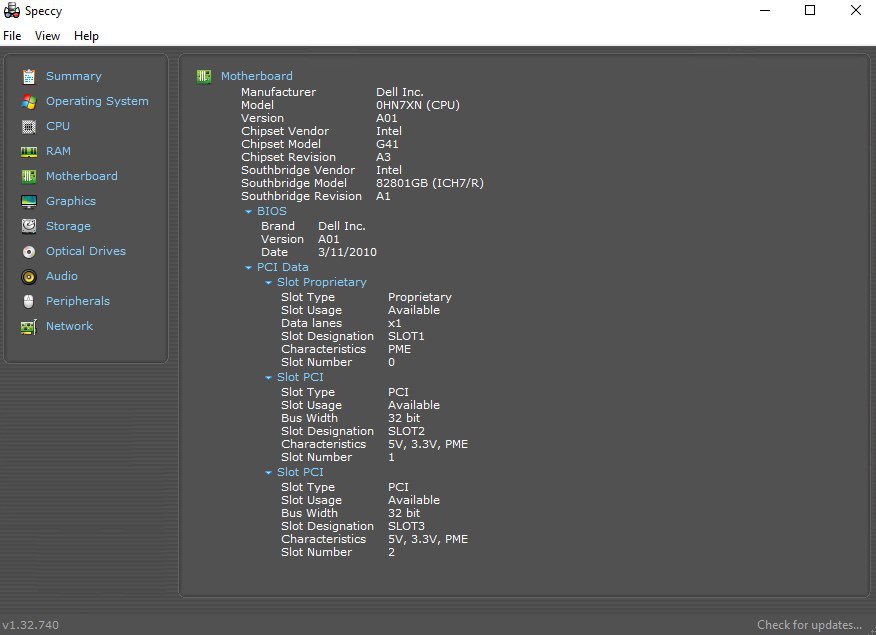This screenshot has width=876, height=635.
Task: Click the Optical Drives disc icon
Action: (28, 251)
